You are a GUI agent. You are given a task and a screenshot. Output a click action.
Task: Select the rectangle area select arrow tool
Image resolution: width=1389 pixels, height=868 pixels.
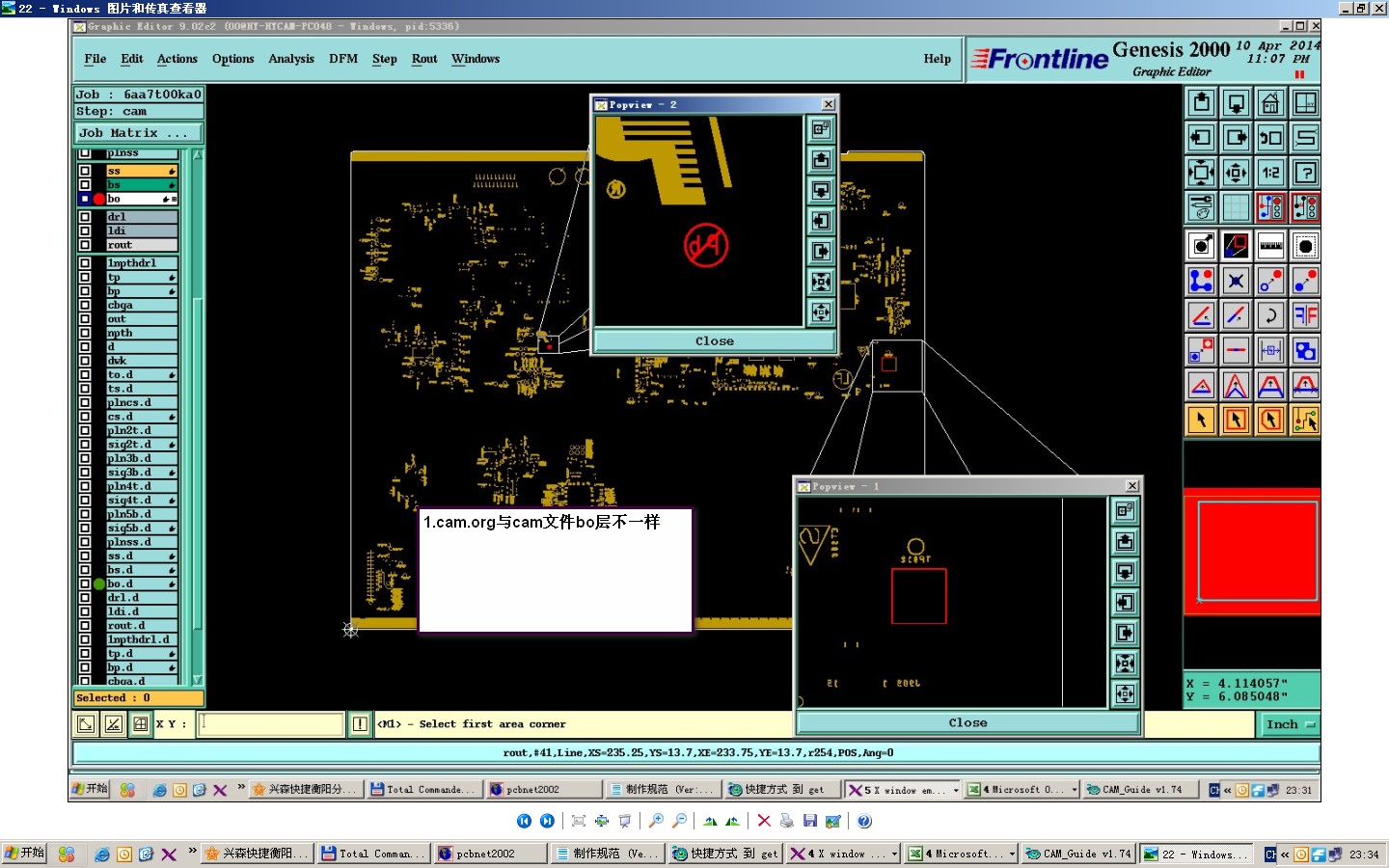click(x=1236, y=420)
